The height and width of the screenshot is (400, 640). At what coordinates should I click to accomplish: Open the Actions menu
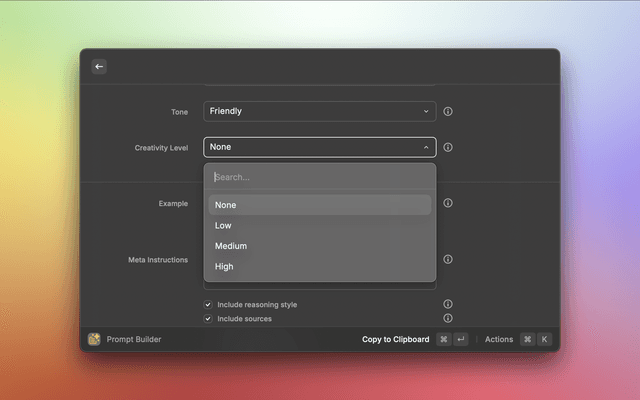tap(499, 339)
